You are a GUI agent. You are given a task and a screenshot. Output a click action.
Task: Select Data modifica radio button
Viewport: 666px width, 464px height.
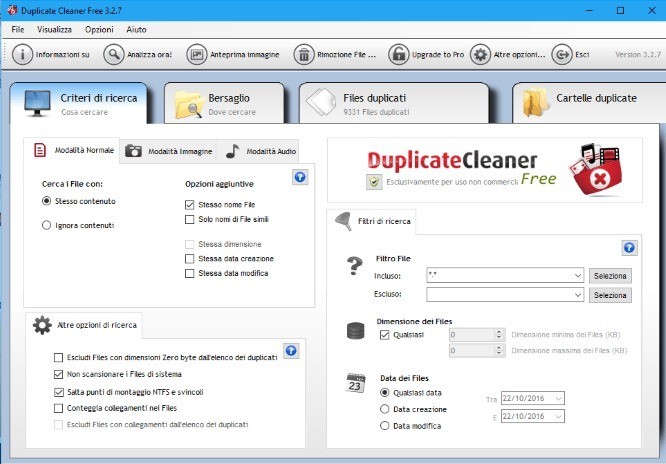(x=384, y=426)
